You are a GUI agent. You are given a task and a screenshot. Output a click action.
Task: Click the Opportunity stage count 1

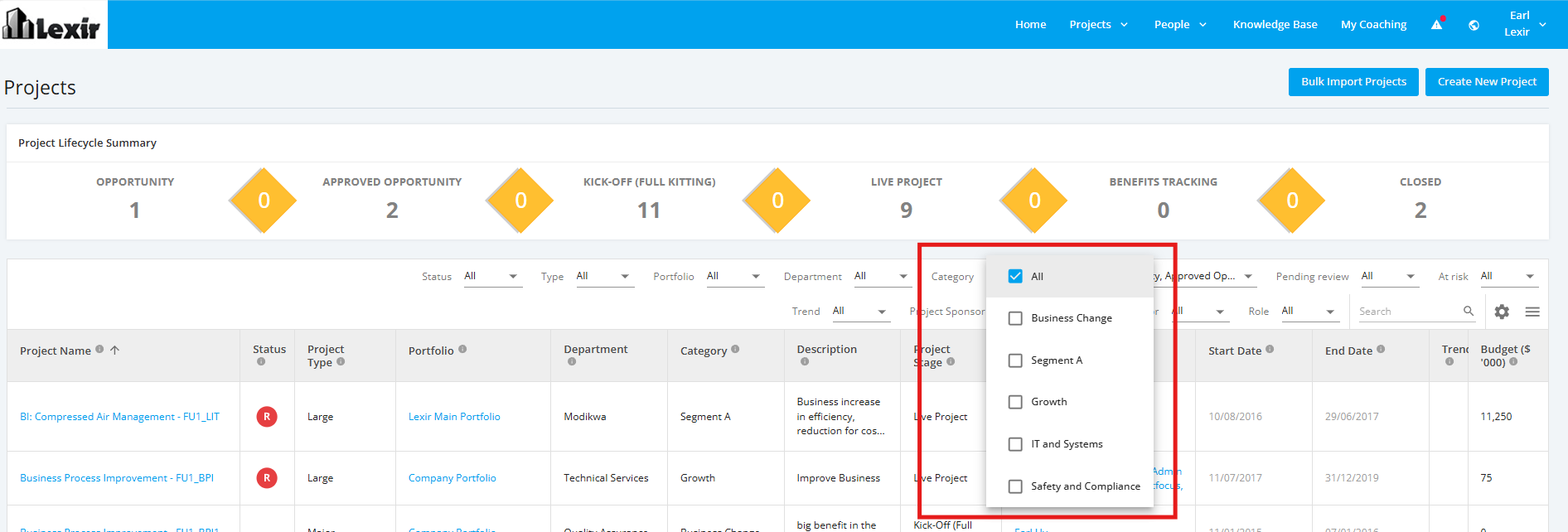click(134, 210)
